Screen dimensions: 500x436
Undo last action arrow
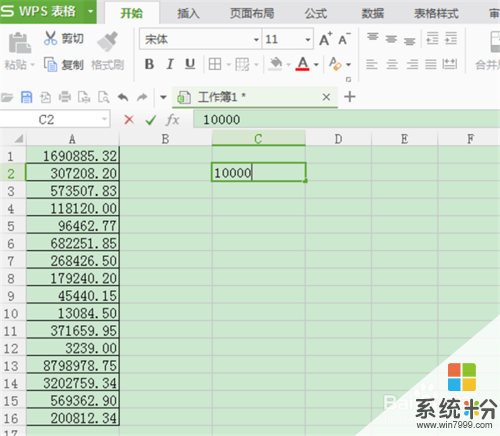[123, 97]
